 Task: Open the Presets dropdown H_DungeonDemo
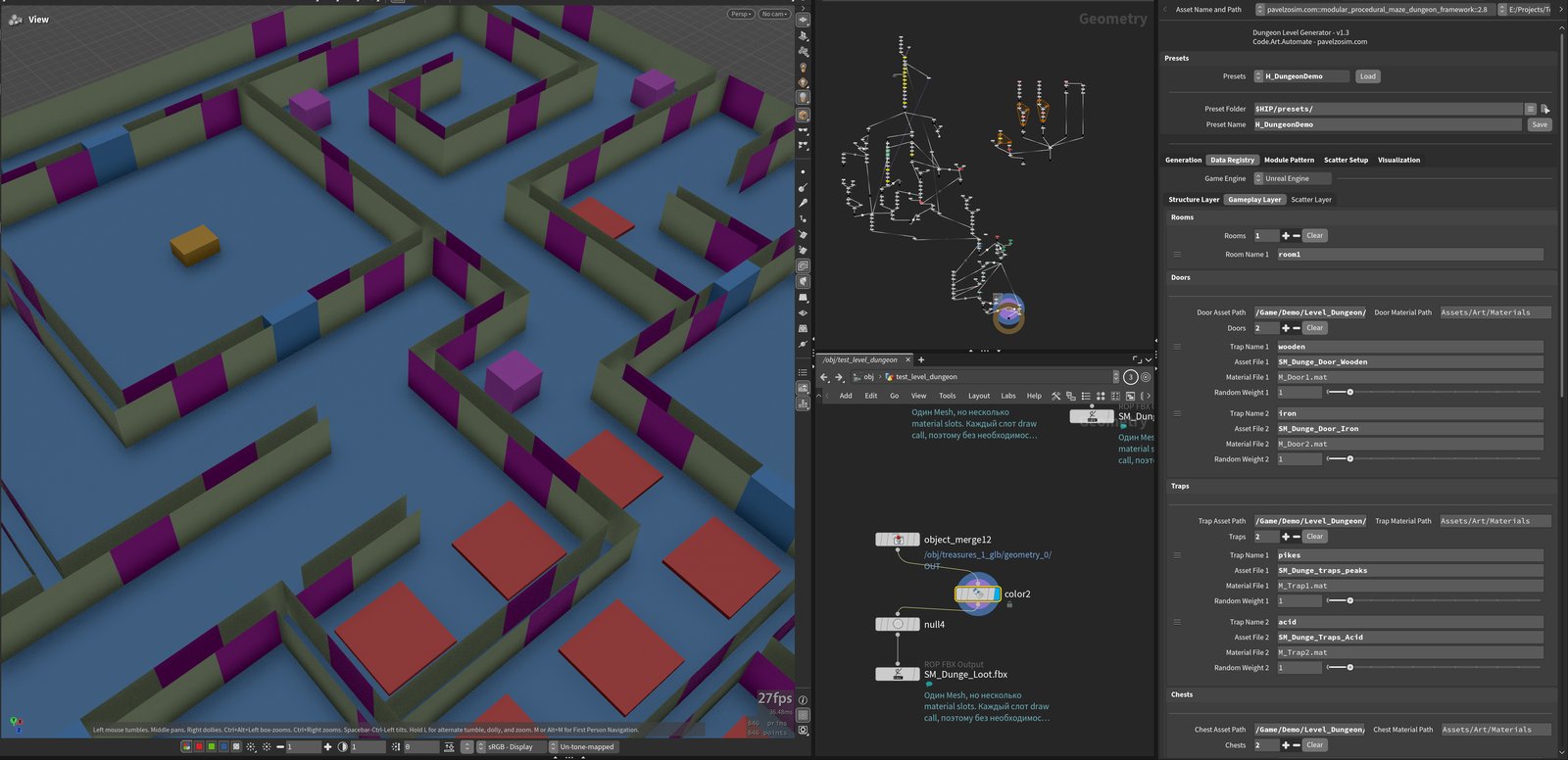click(1301, 76)
